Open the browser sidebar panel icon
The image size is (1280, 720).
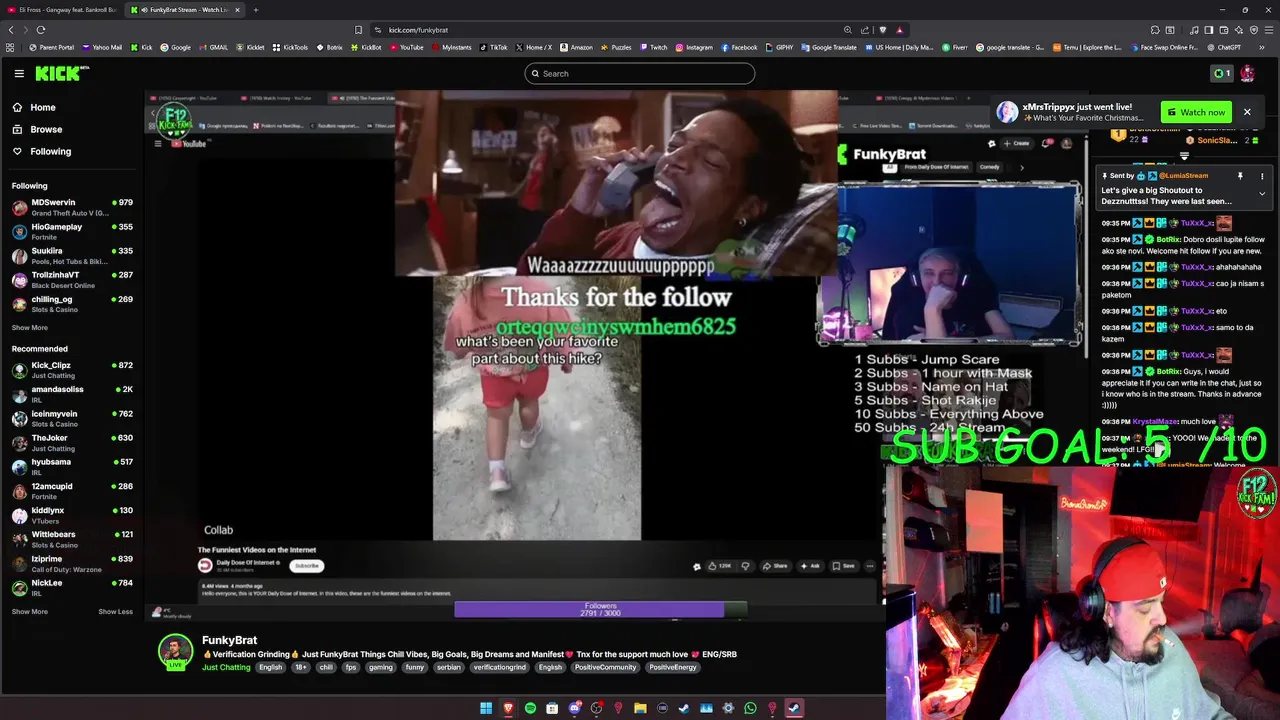(1208, 30)
